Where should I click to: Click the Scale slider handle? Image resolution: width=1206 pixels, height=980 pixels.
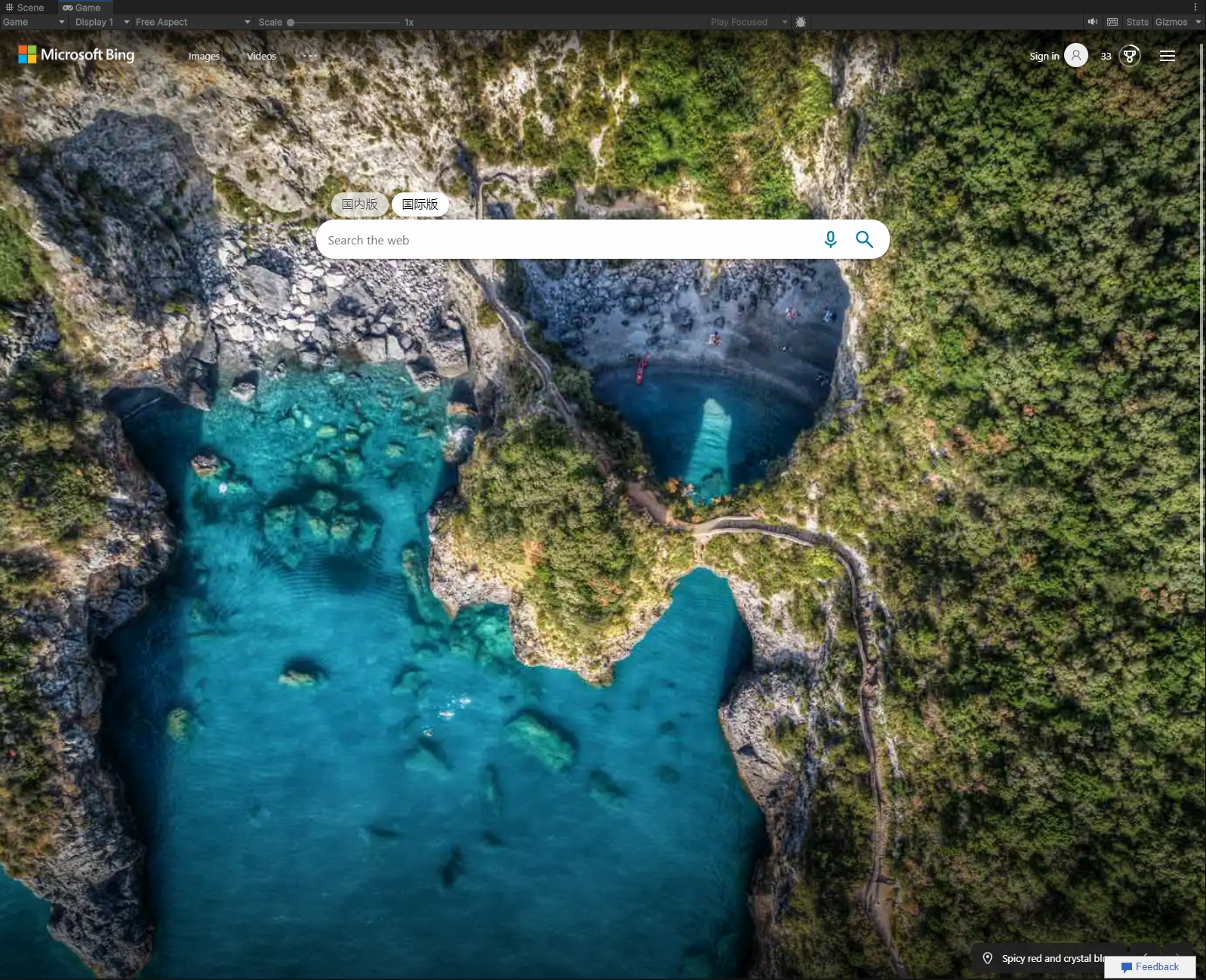[291, 23]
